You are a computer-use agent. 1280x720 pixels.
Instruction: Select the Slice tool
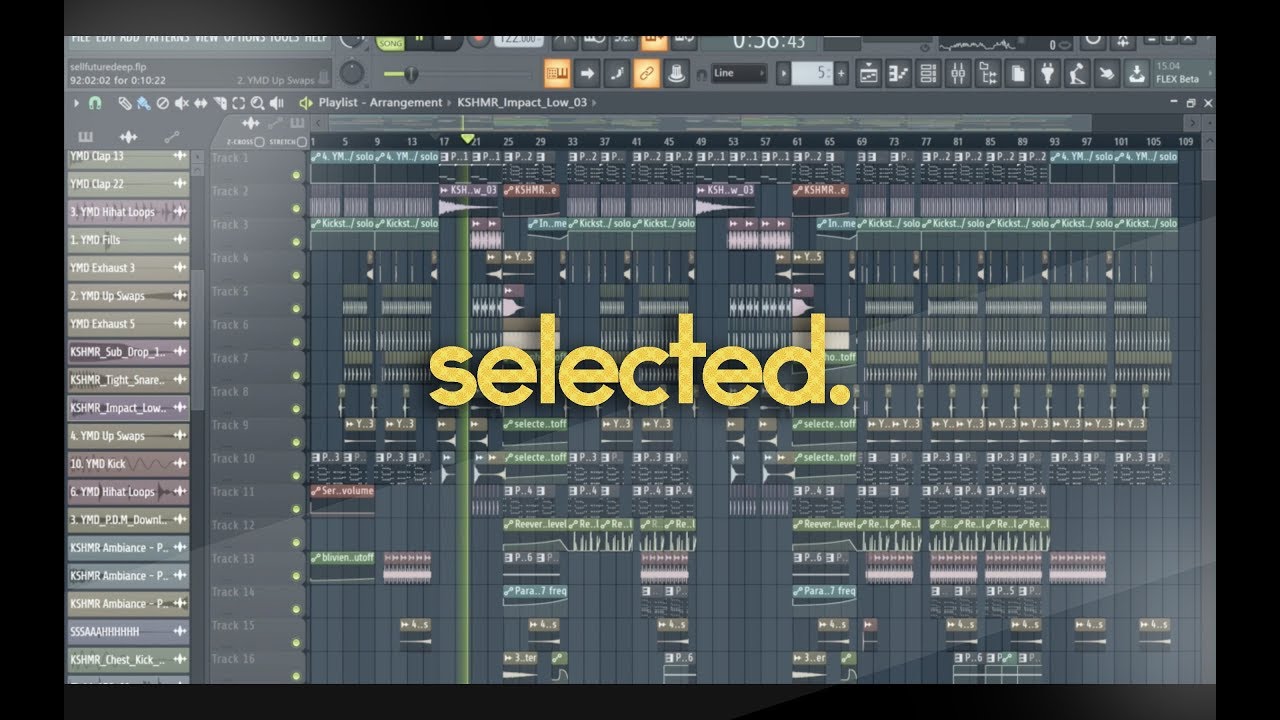click(219, 102)
